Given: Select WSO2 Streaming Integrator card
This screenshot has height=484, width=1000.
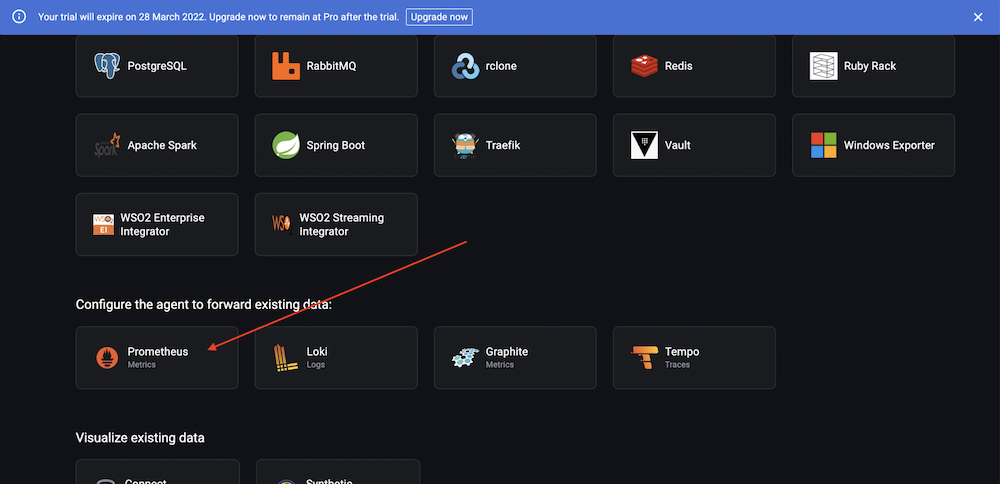Looking at the screenshot, I should tap(336, 224).
